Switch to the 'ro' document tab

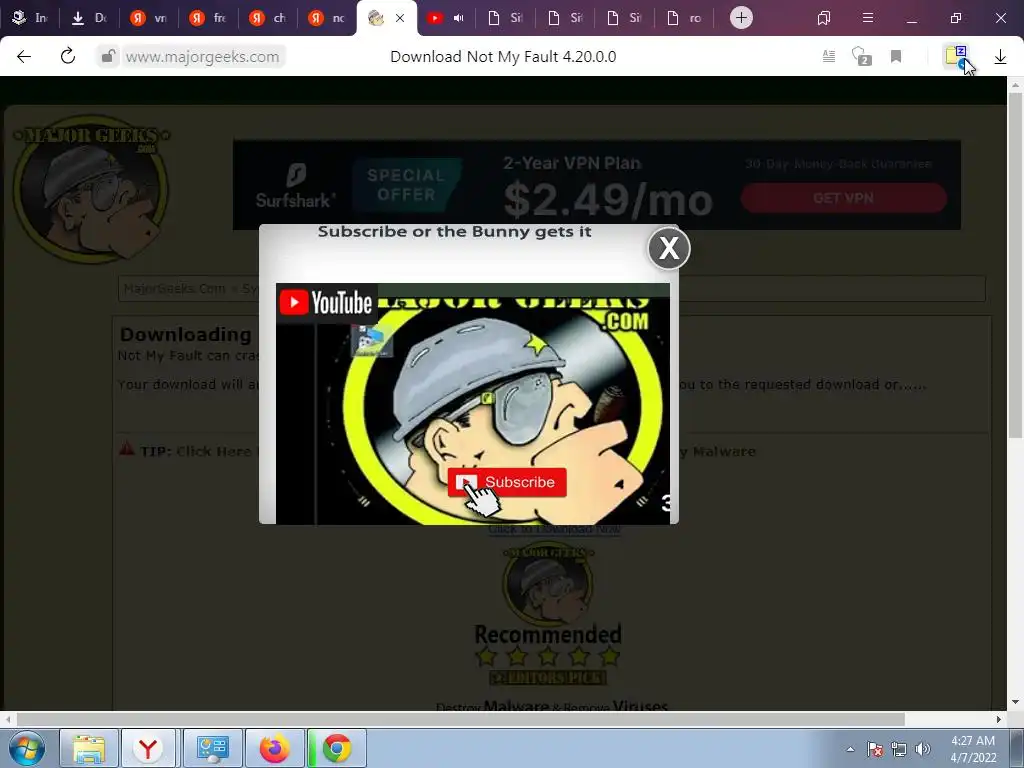click(684, 18)
